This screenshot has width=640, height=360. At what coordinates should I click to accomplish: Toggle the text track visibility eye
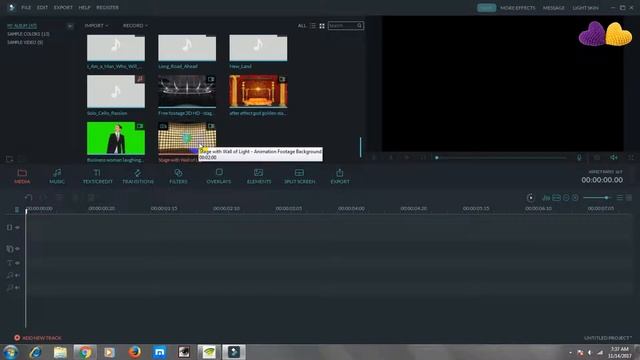coord(18,263)
